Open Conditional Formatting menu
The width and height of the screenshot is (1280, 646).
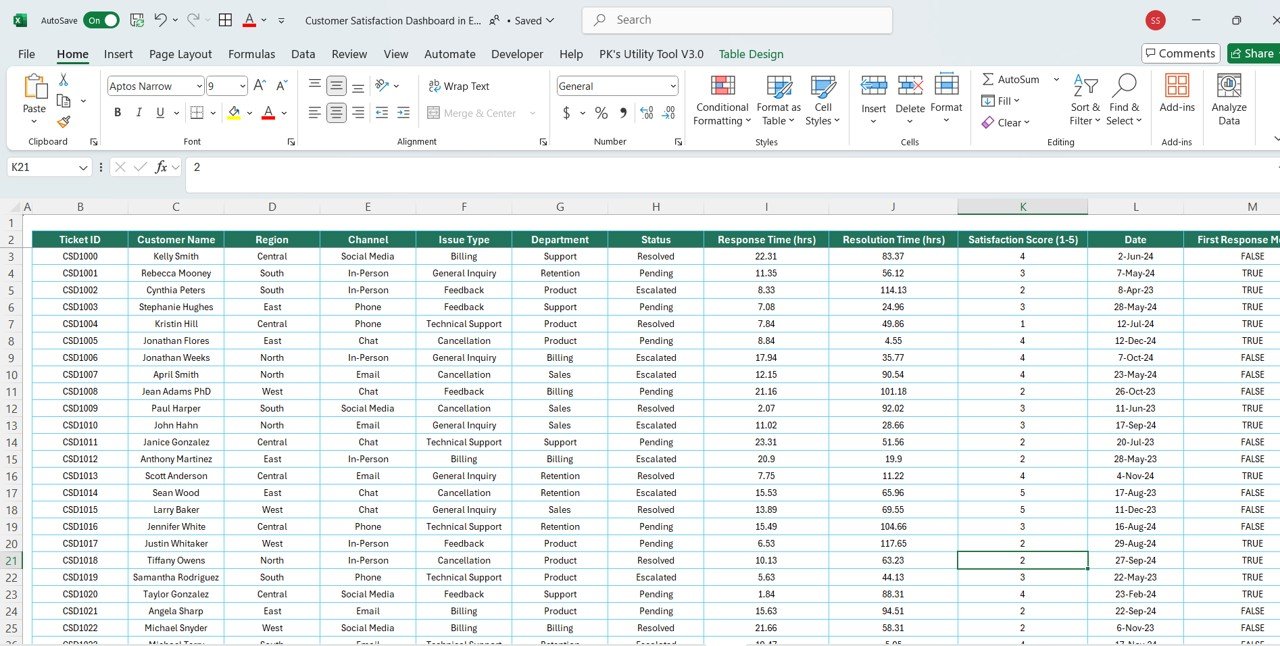[722, 100]
